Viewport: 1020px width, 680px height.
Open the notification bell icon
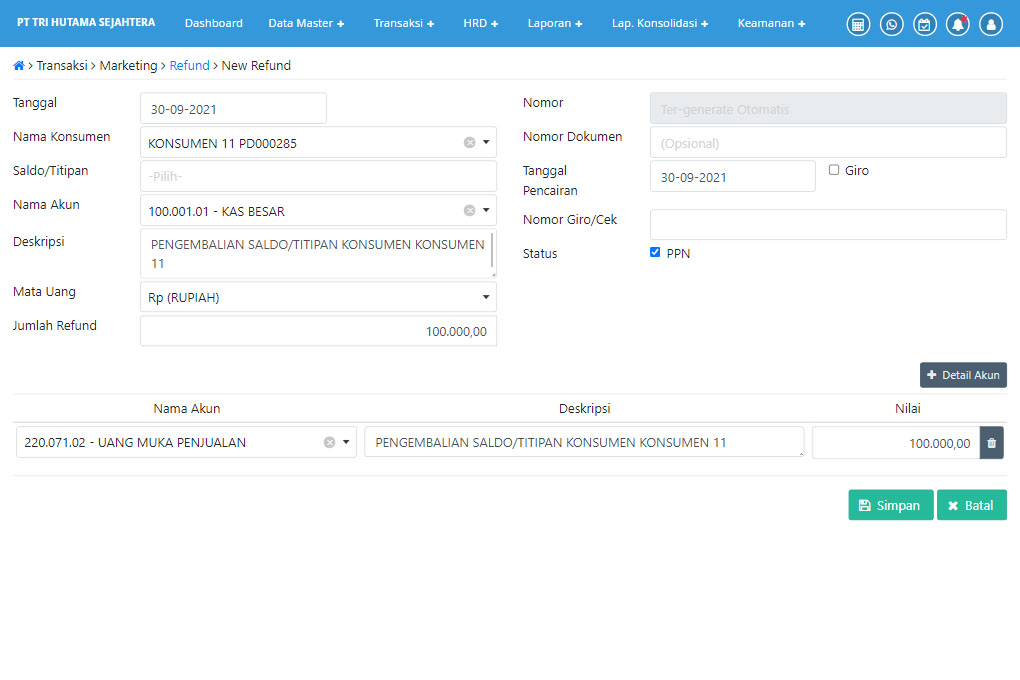(x=958, y=24)
